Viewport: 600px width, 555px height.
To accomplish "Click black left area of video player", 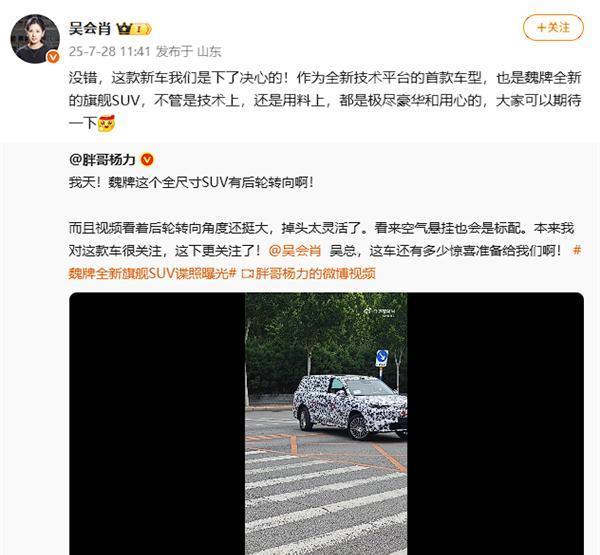I will tap(157, 424).
